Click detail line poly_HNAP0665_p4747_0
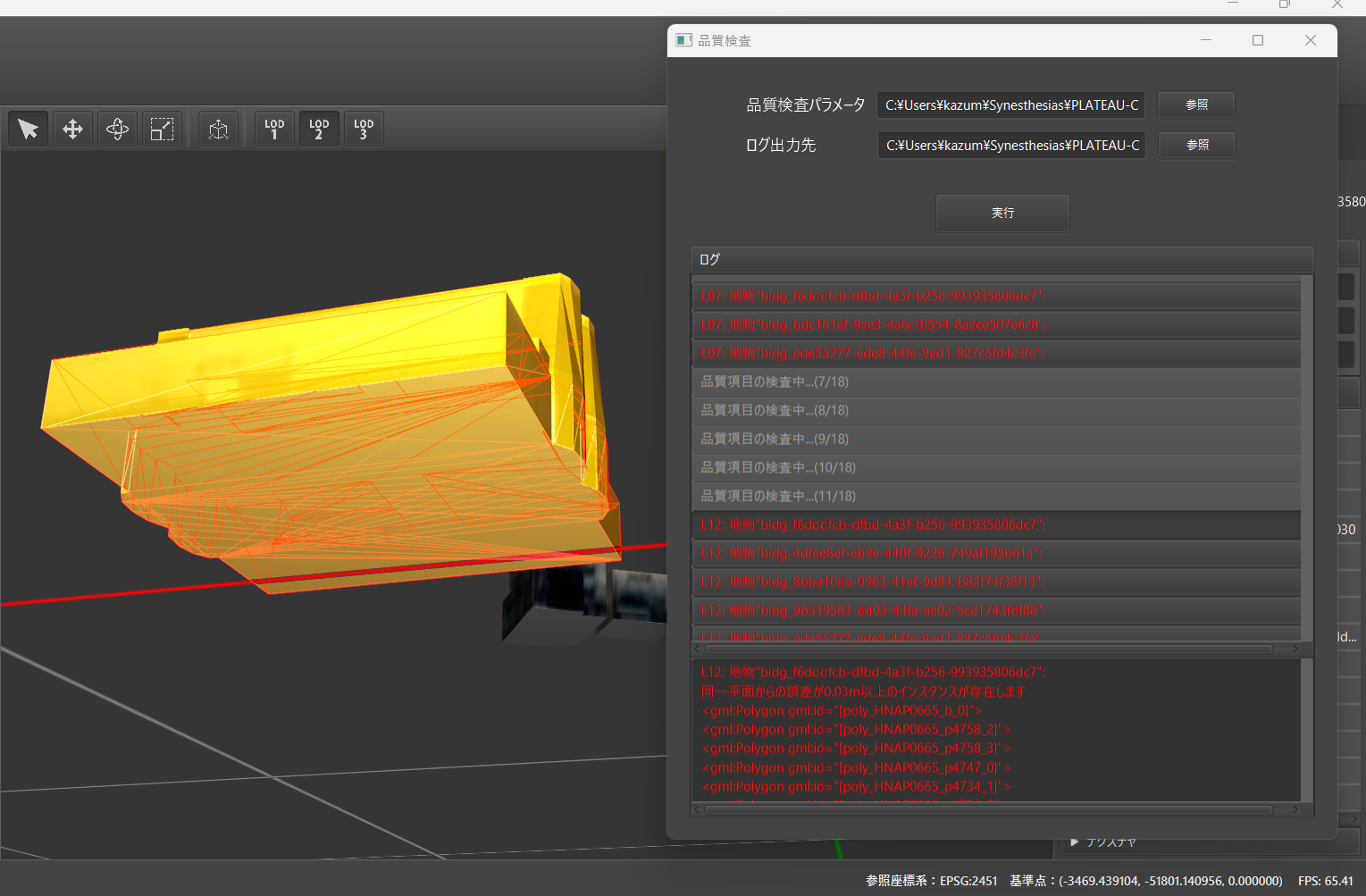Screen dimensions: 1366x896 856,768
